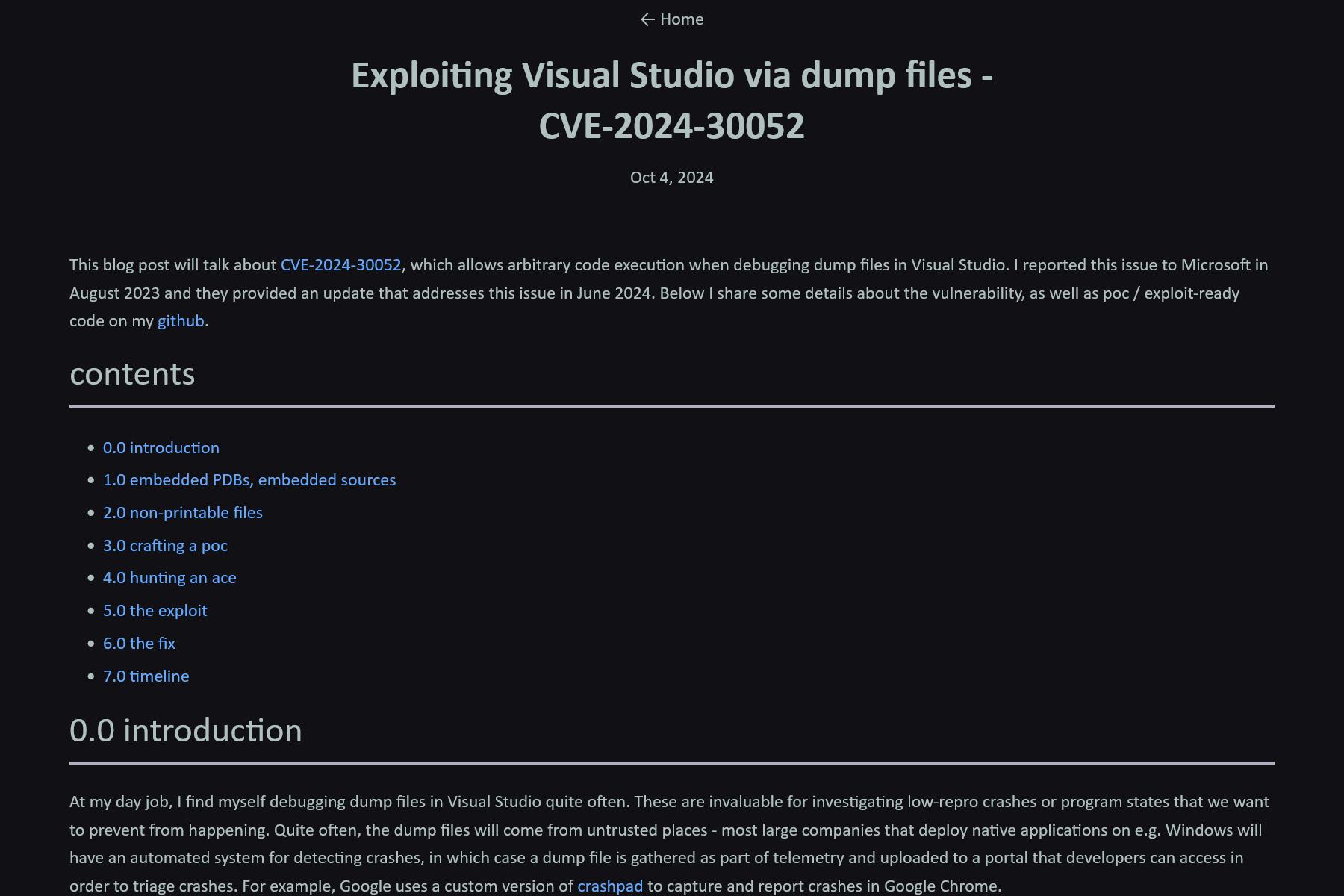Jump to 4.0 hunting an ace
1344x896 pixels.
tap(169, 578)
